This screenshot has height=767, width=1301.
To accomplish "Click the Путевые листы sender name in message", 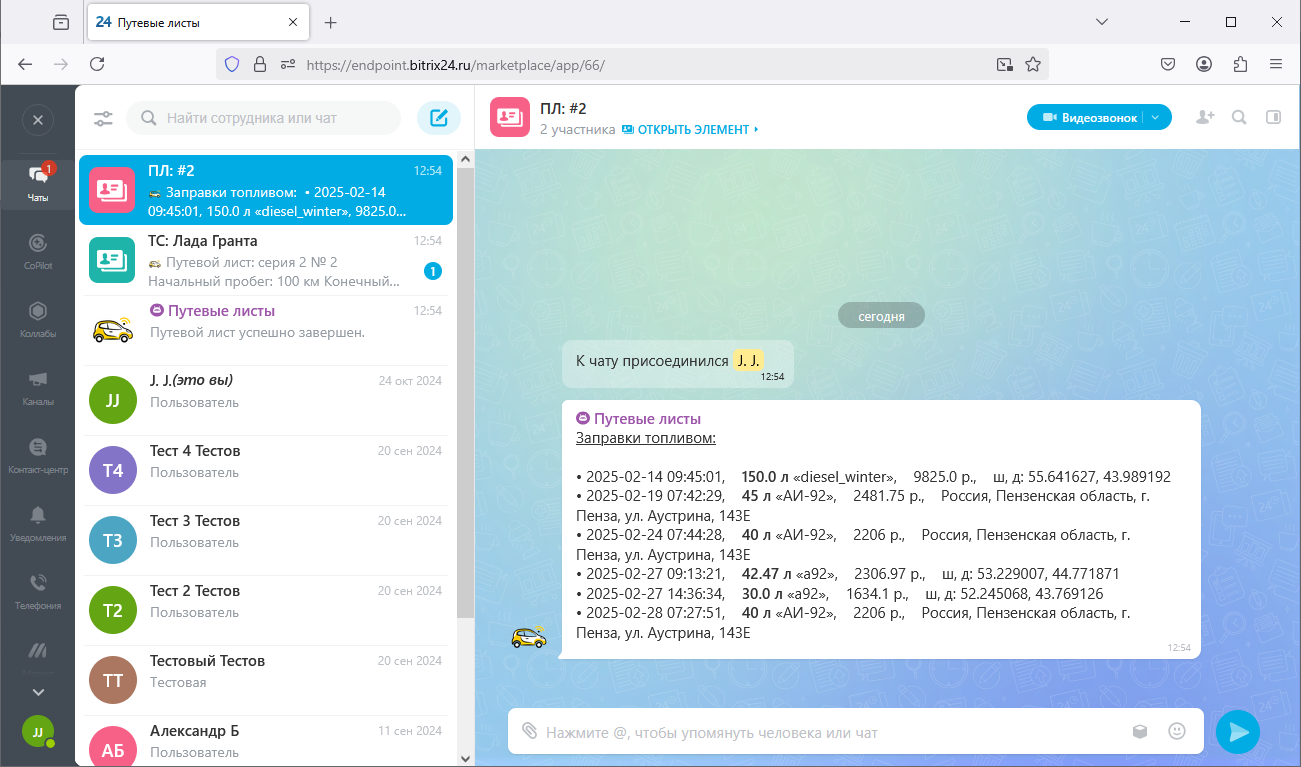I will (x=647, y=419).
